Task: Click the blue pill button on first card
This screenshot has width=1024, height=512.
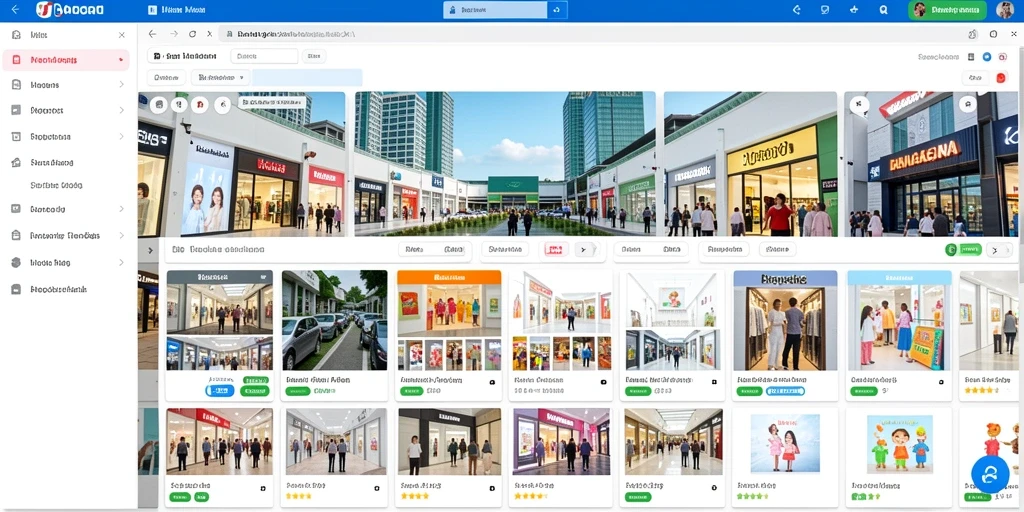Action: point(219,391)
